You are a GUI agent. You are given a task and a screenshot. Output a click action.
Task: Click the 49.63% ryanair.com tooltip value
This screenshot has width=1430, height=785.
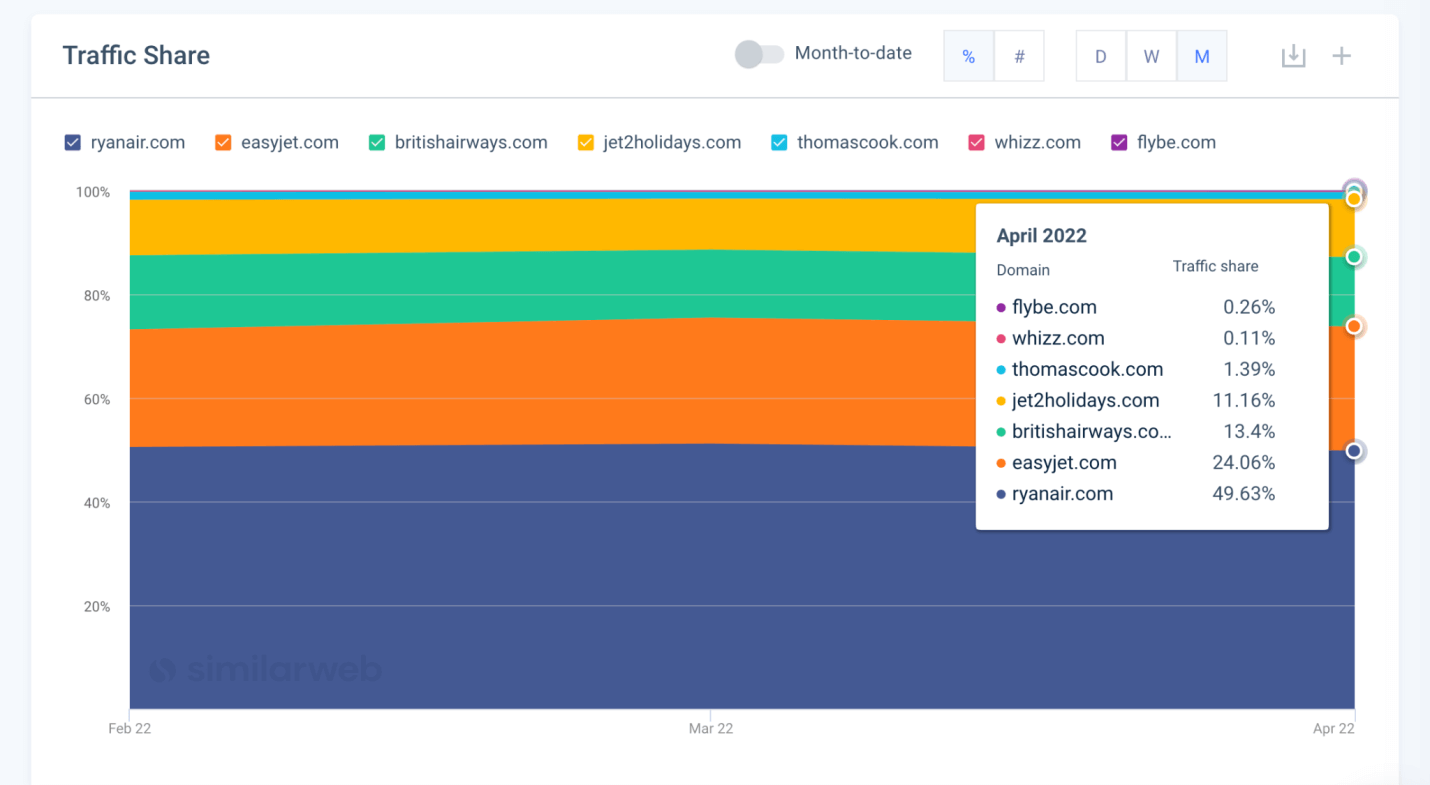click(x=1243, y=494)
